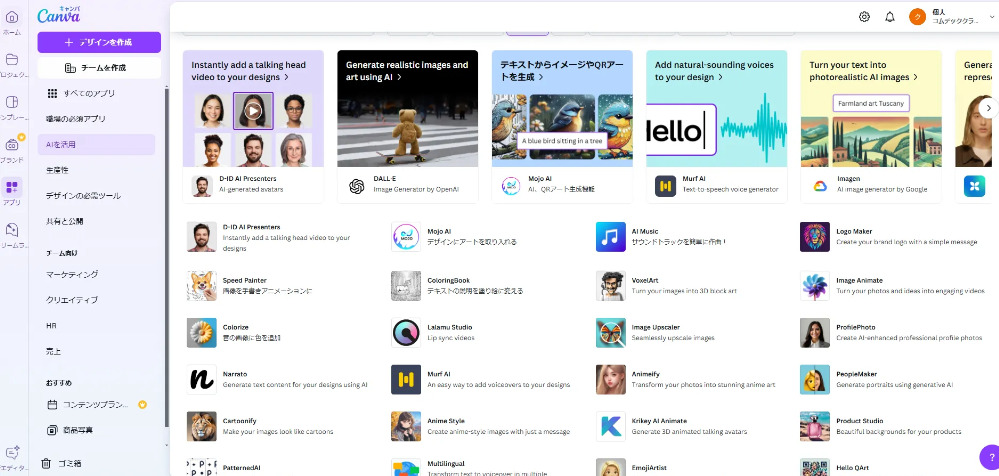
Task: Open the Dream Lab icon in left rail
Action: pos(11,229)
